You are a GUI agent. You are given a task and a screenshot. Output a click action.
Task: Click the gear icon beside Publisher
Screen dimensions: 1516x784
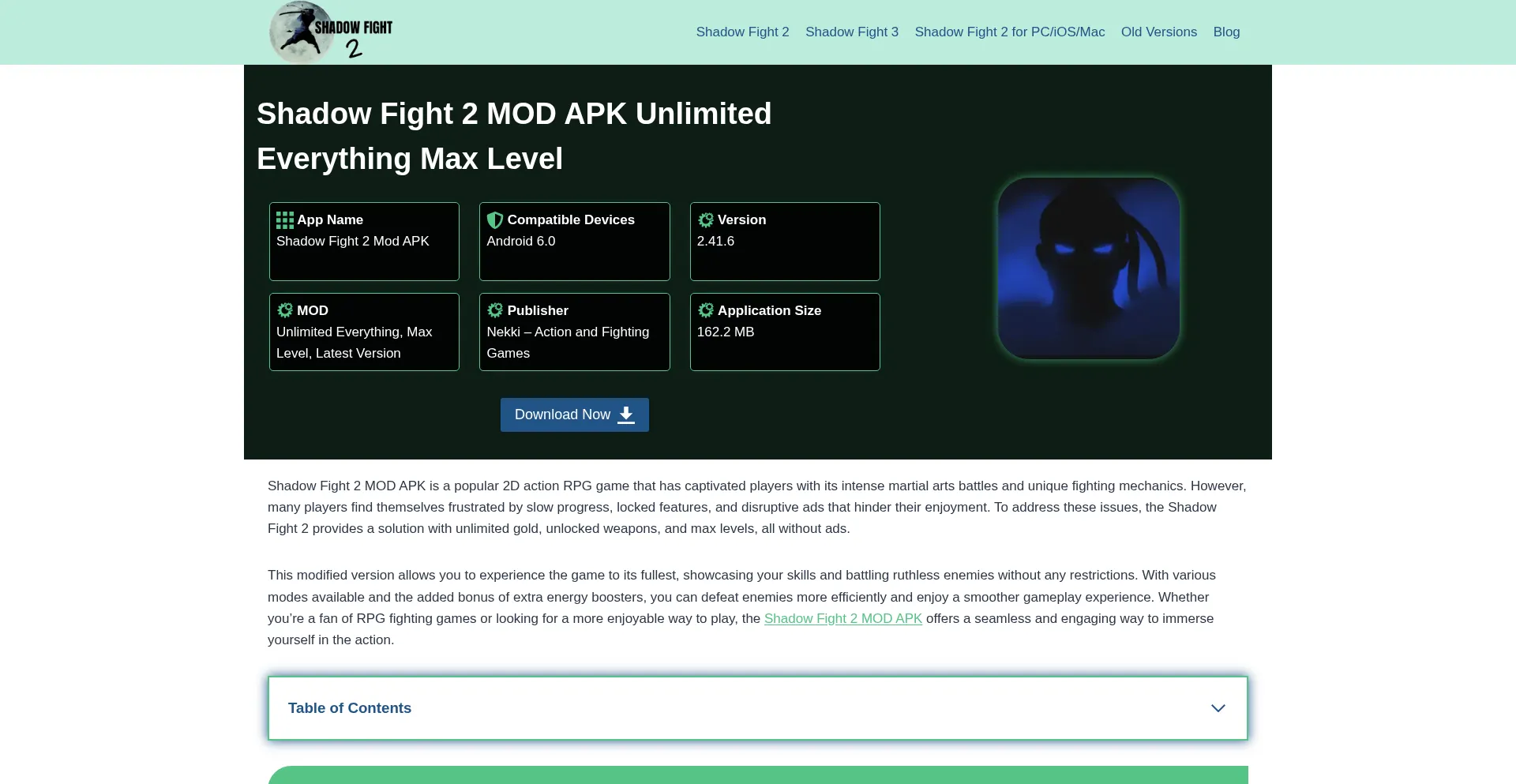click(495, 310)
